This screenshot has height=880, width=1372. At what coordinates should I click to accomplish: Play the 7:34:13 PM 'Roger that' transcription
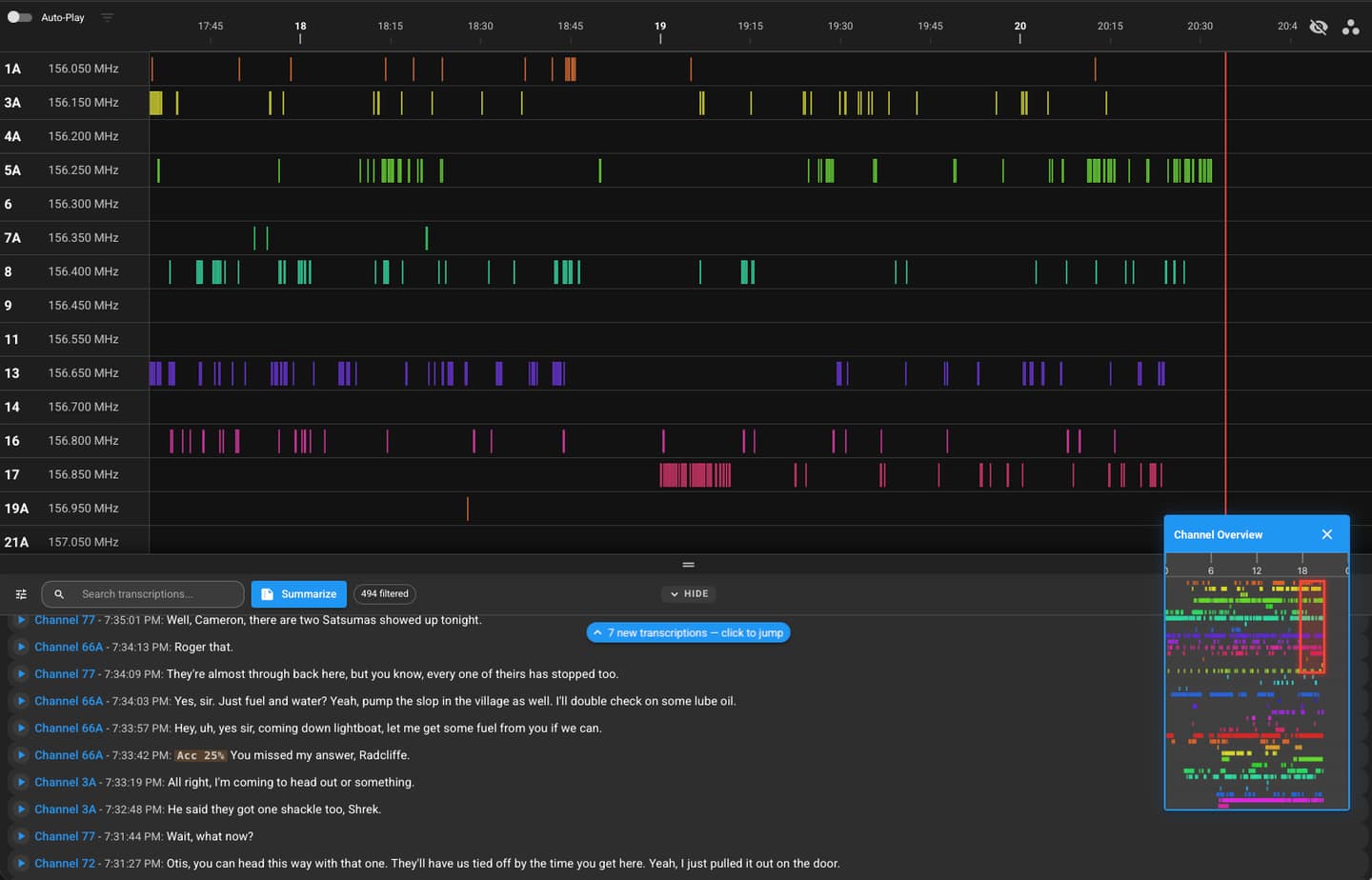(x=21, y=647)
